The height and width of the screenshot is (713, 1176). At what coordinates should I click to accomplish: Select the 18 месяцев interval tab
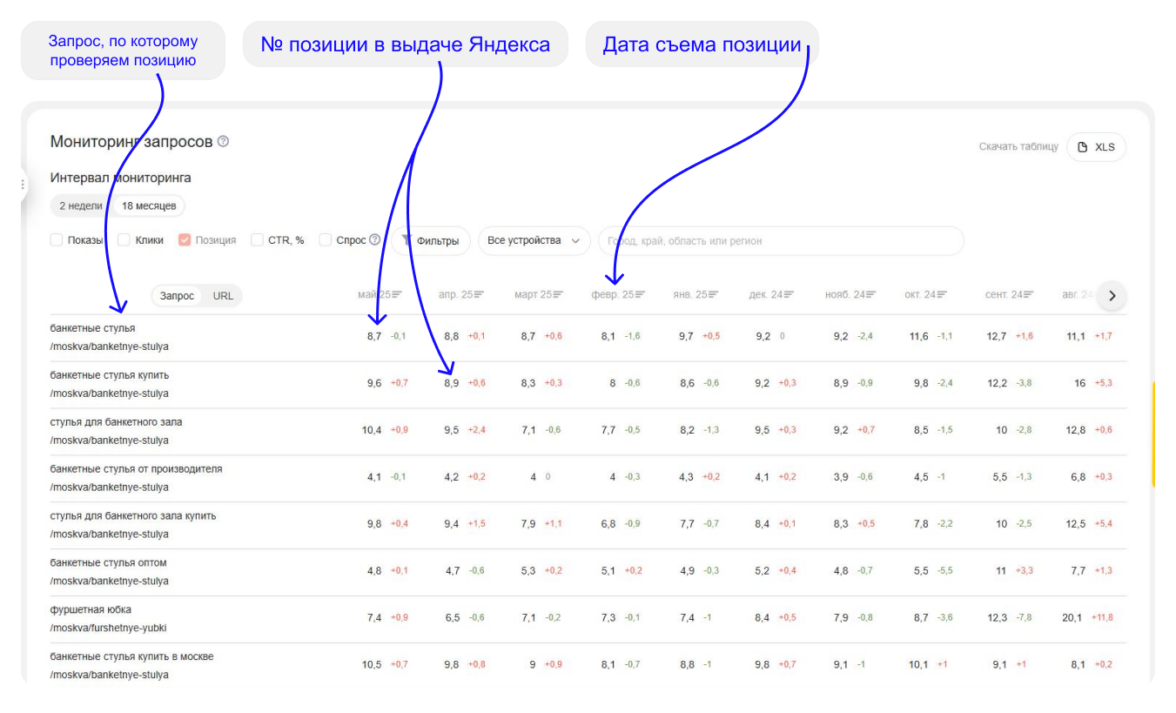148,205
